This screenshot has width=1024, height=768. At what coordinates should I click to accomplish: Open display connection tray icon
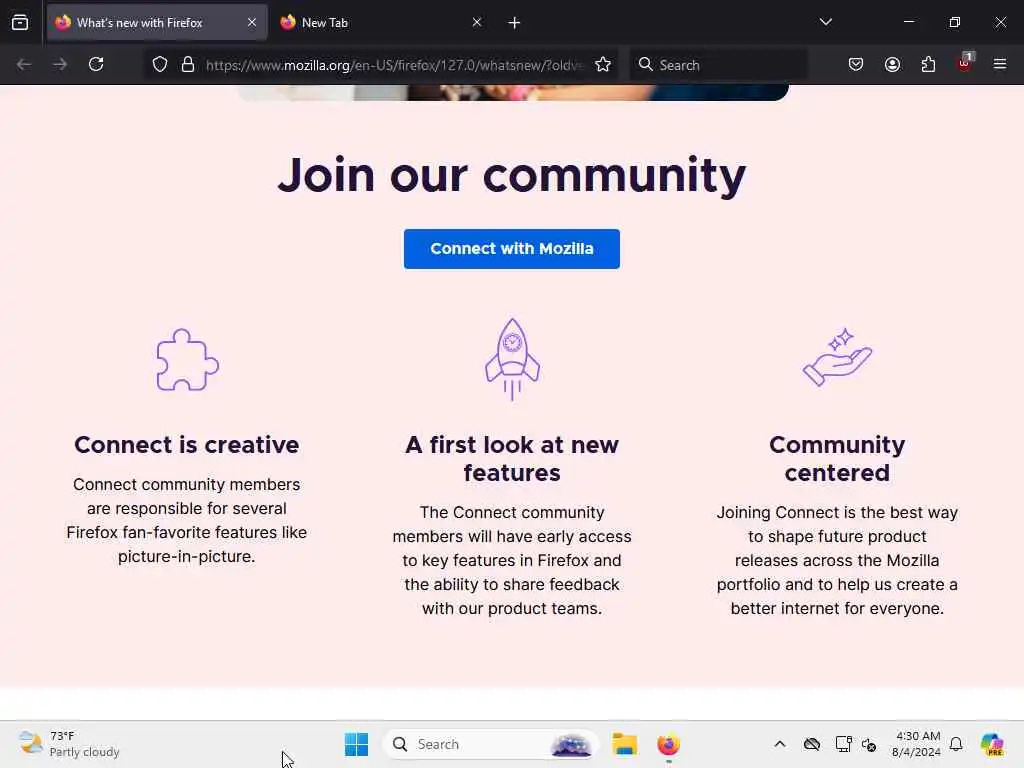(843, 744)
